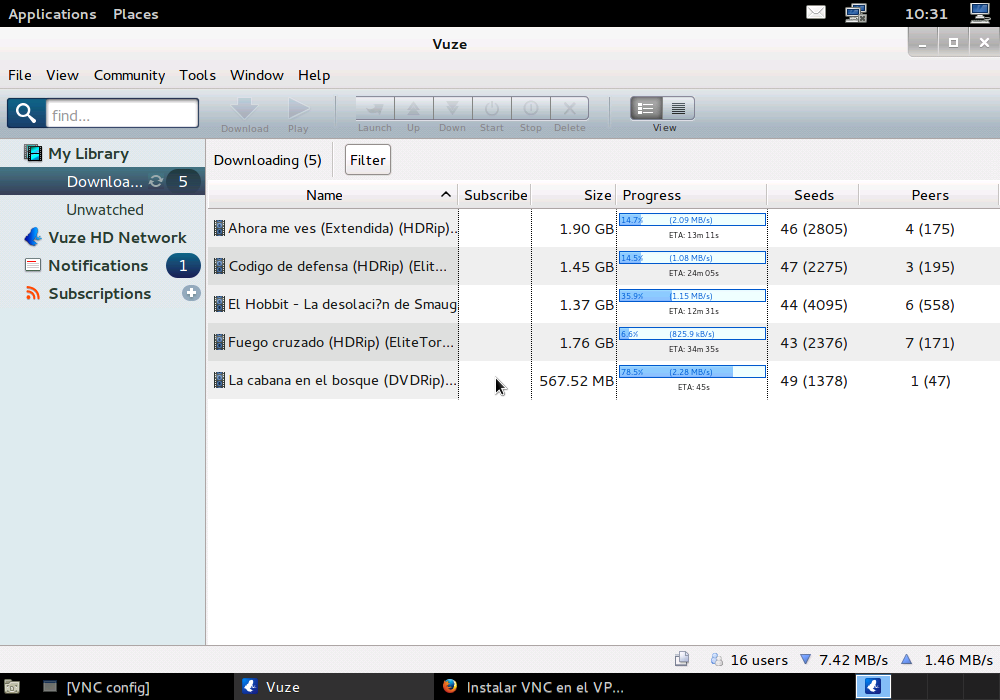
Task: Open the View menu
Action: (x=62, y=75)
